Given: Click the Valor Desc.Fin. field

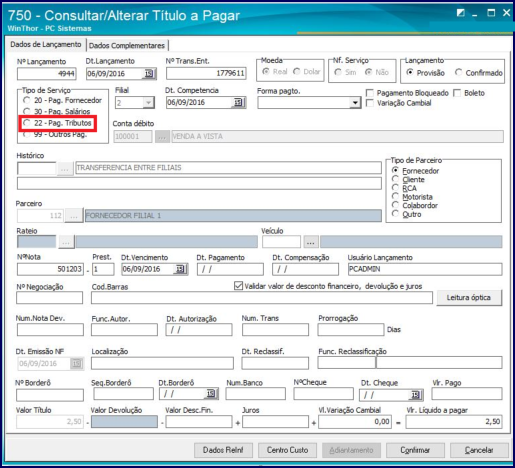Looking at the screenshot, I should 199,422.
